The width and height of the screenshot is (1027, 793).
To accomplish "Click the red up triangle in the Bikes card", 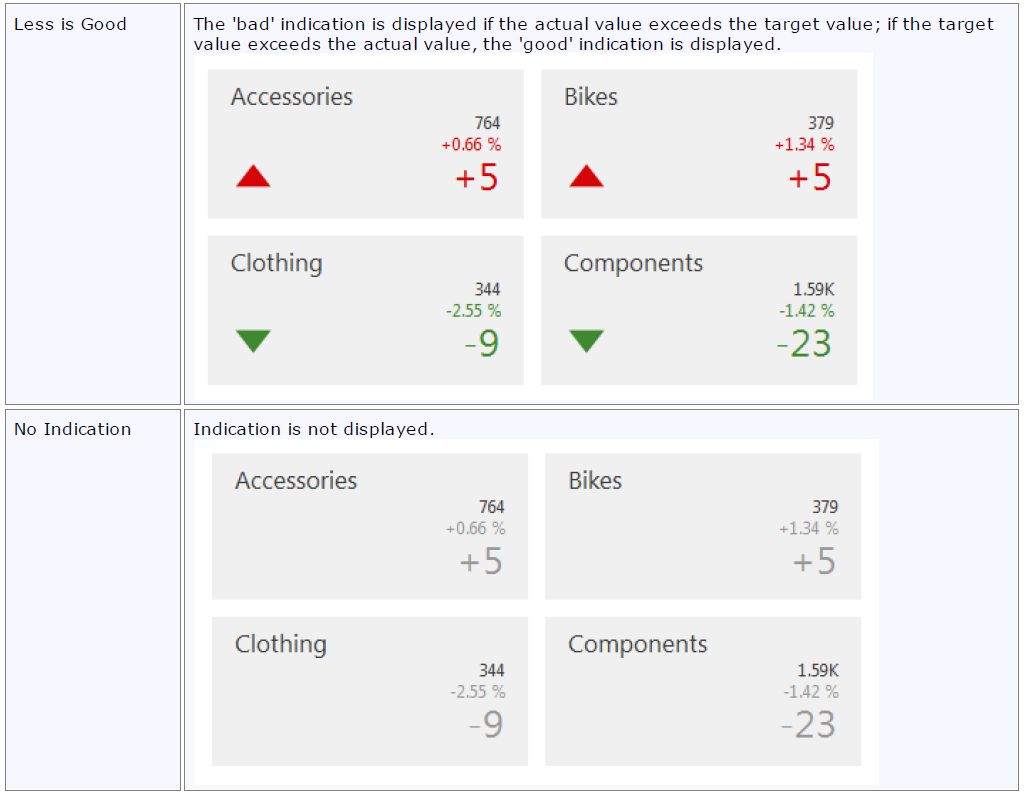I will (586, 177).
